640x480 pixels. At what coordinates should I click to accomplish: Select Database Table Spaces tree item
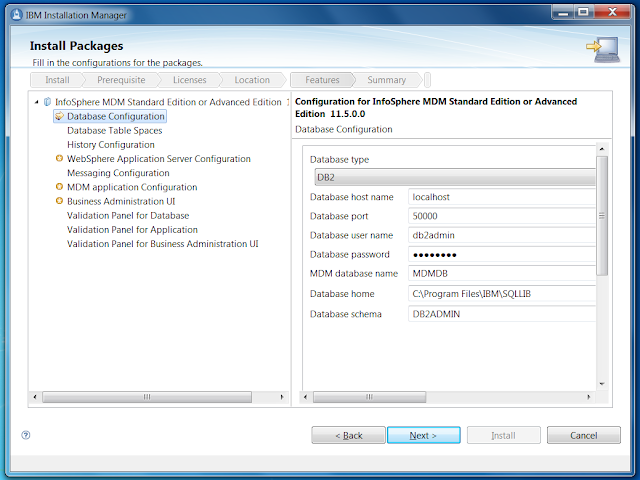[115, 131]
